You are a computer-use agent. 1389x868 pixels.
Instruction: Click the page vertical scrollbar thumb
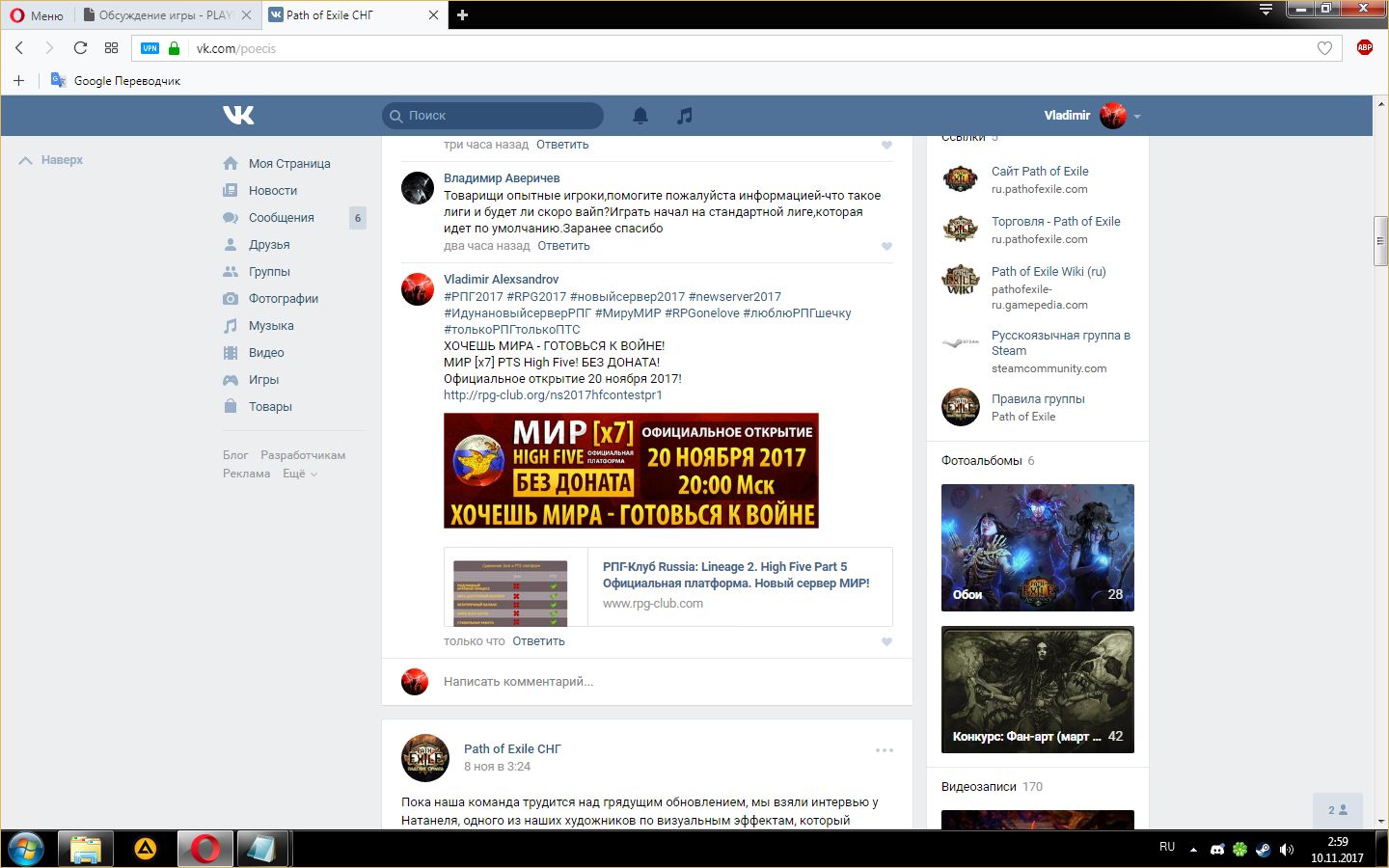tap(1380, 241)
